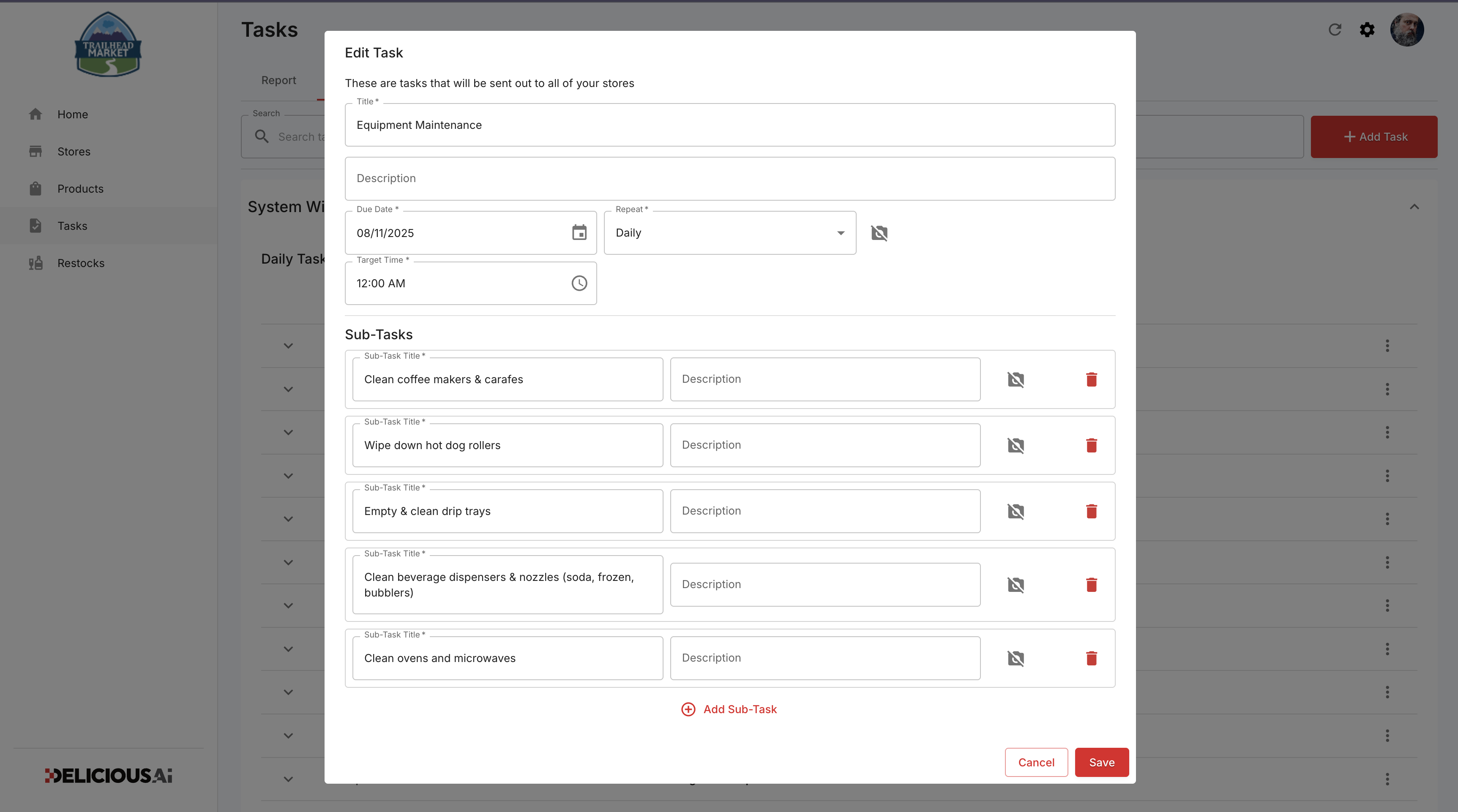Click the Restocks bottles icon
The width and height of the screenshot is (1458, 812).
(35, 263)
